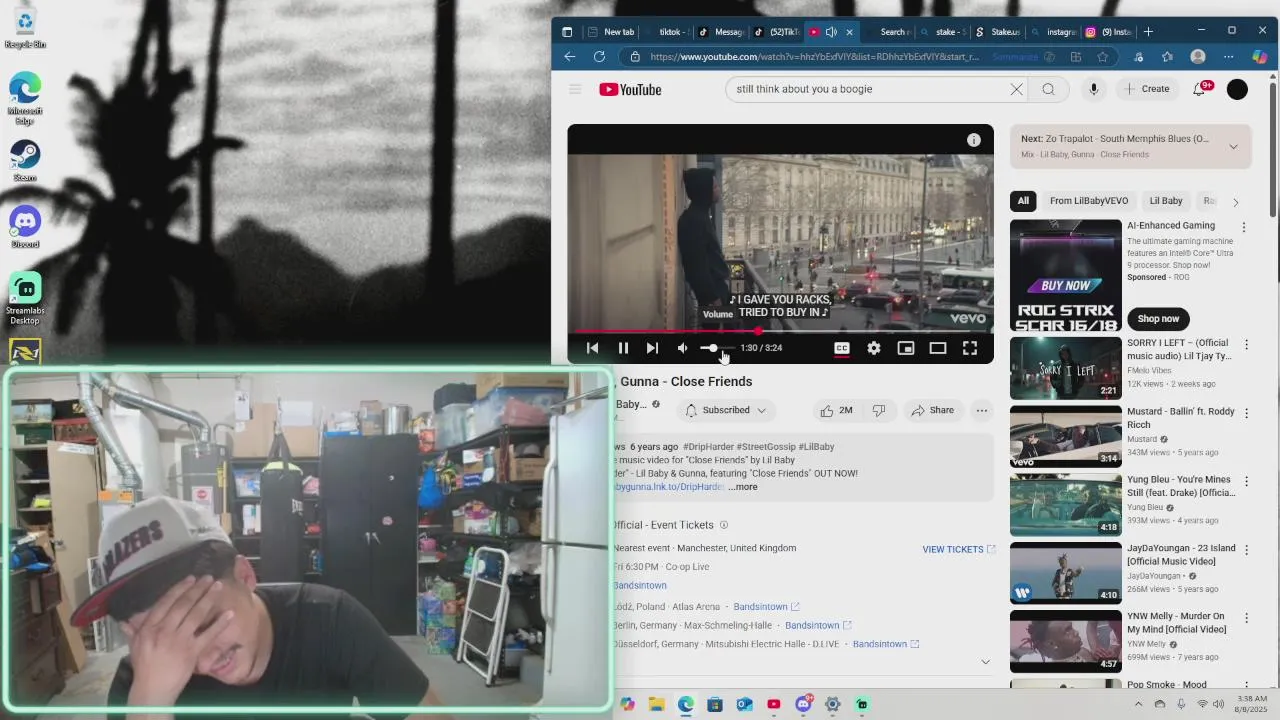Skip to next video in player
Image resolution: width=1280 pixels, height=720 pixels.
[x=652, y=348]
